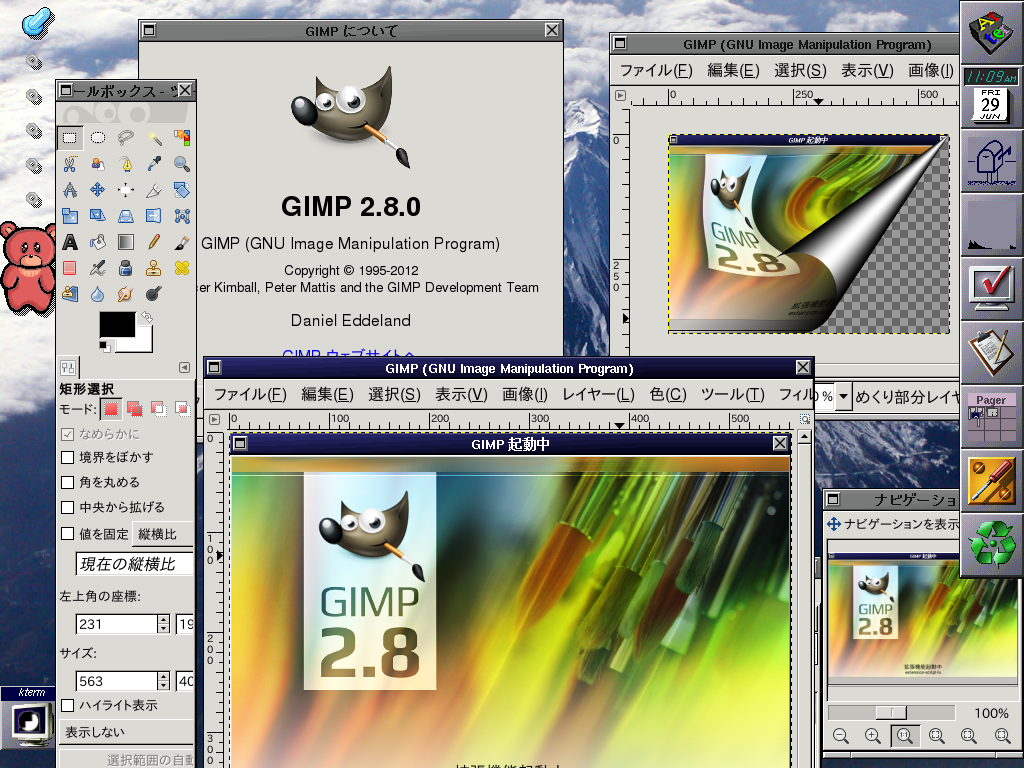Viewport: 1024px width, 768px height.
Task: Click zoom out button in navigation panel
Action: (x=840, y=736)
